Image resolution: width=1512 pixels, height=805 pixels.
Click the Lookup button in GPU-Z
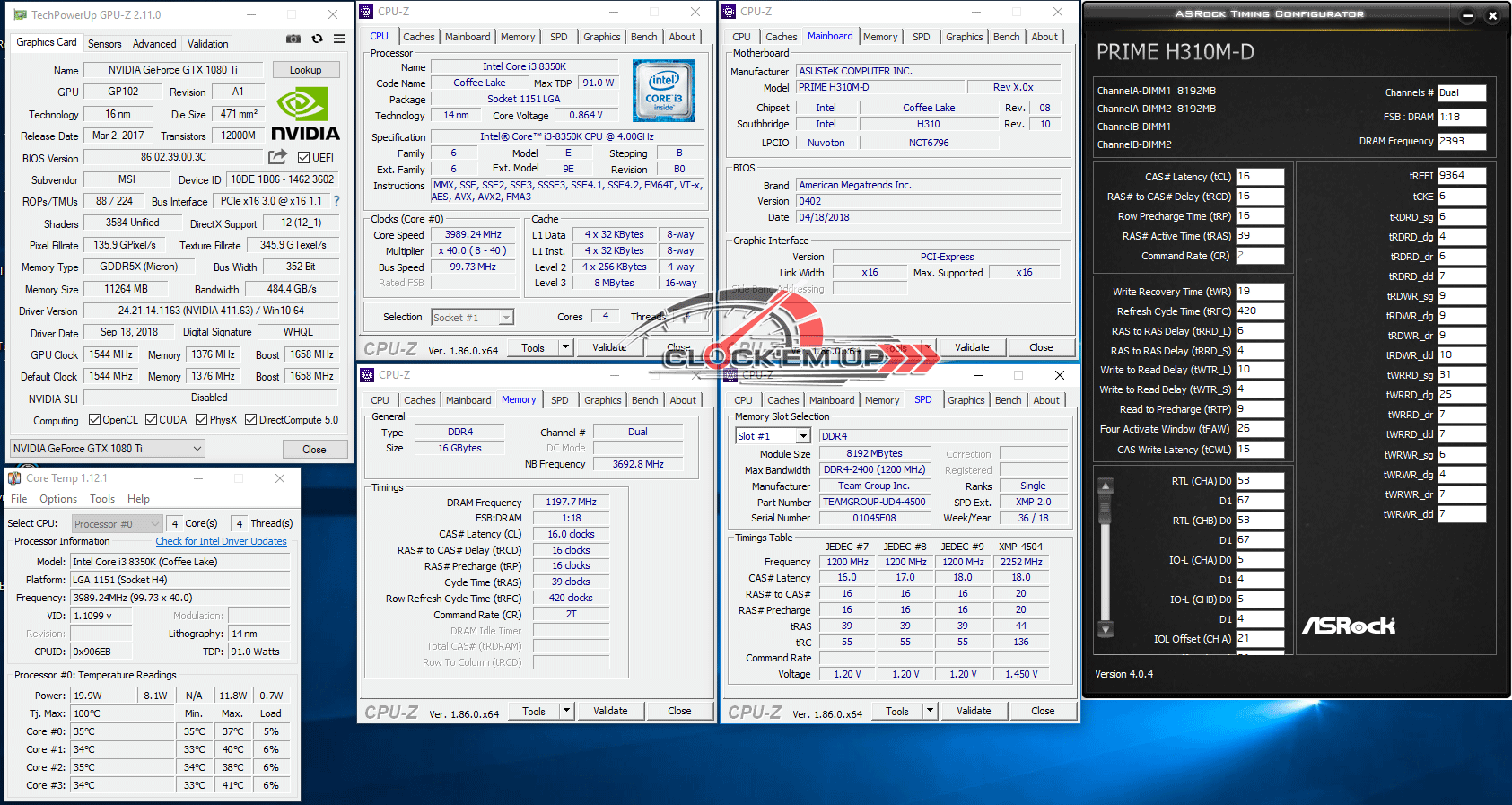(x=305, y=70)
